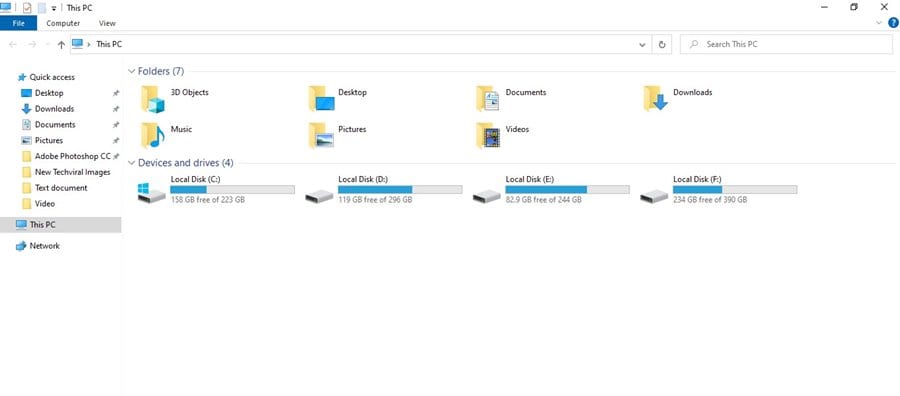Click the Properties icon in title bar

coord(26,8)
